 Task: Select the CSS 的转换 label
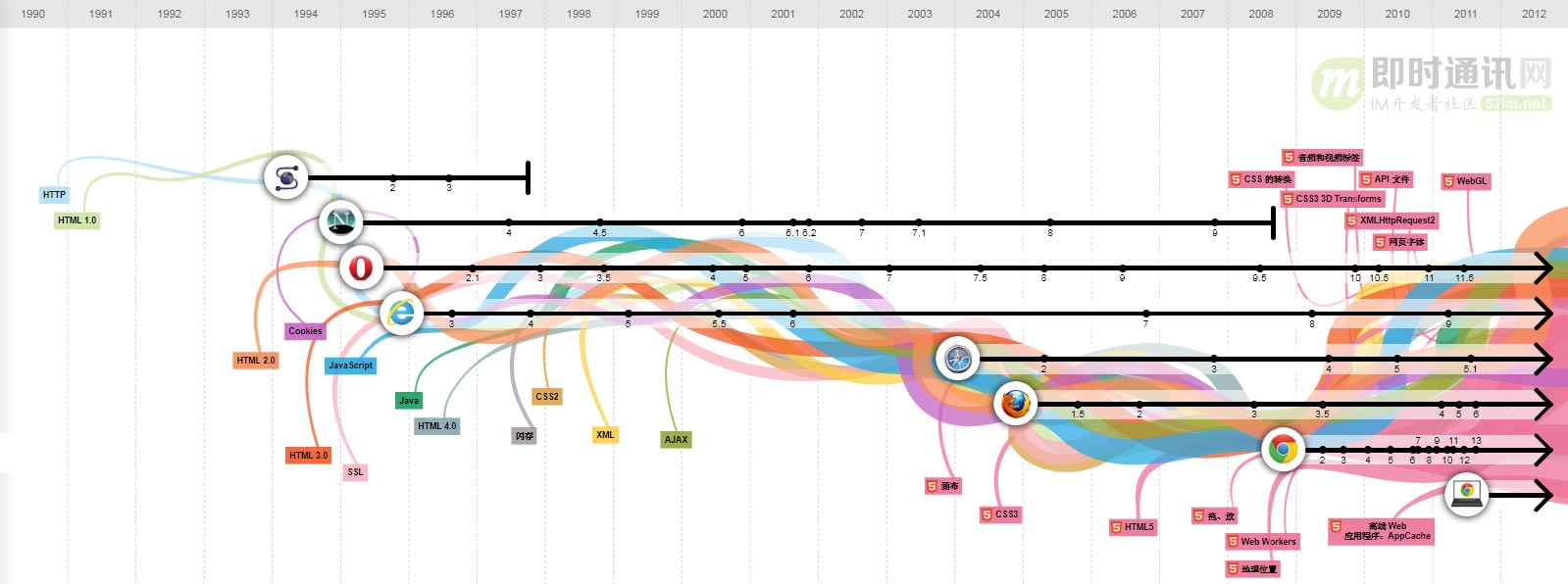1261,179
